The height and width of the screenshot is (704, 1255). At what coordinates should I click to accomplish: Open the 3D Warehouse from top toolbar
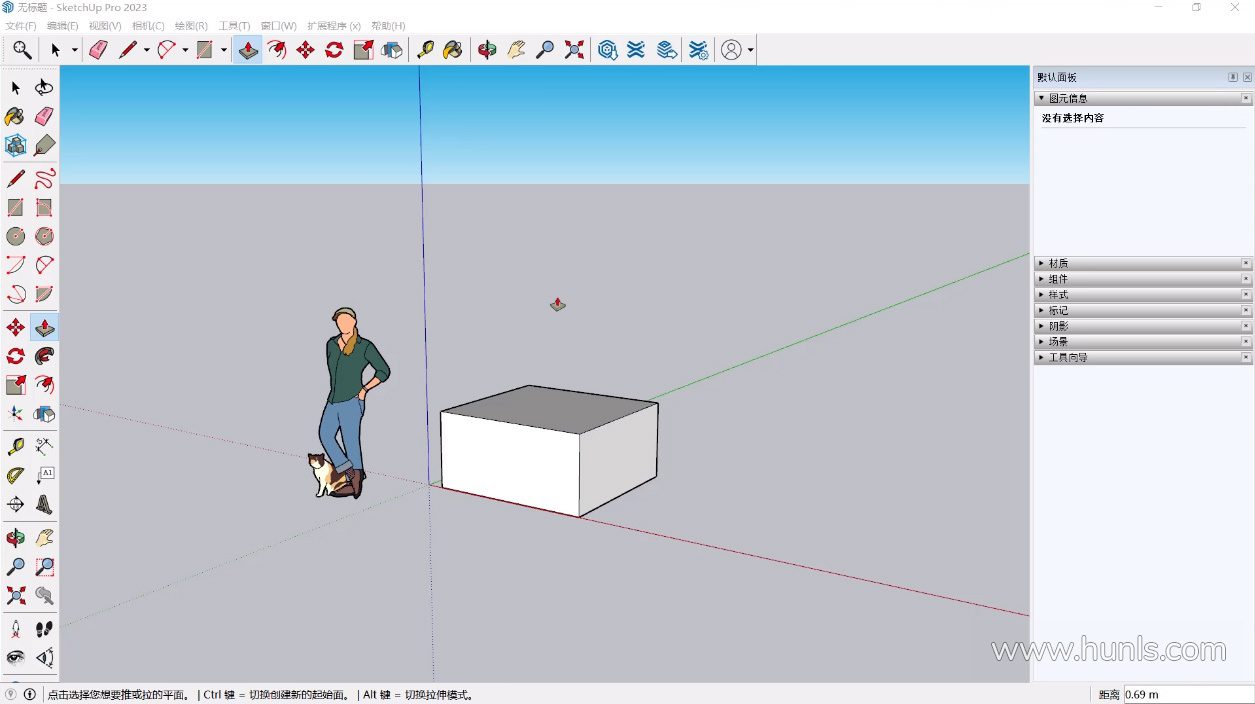[x=607, y=50]
